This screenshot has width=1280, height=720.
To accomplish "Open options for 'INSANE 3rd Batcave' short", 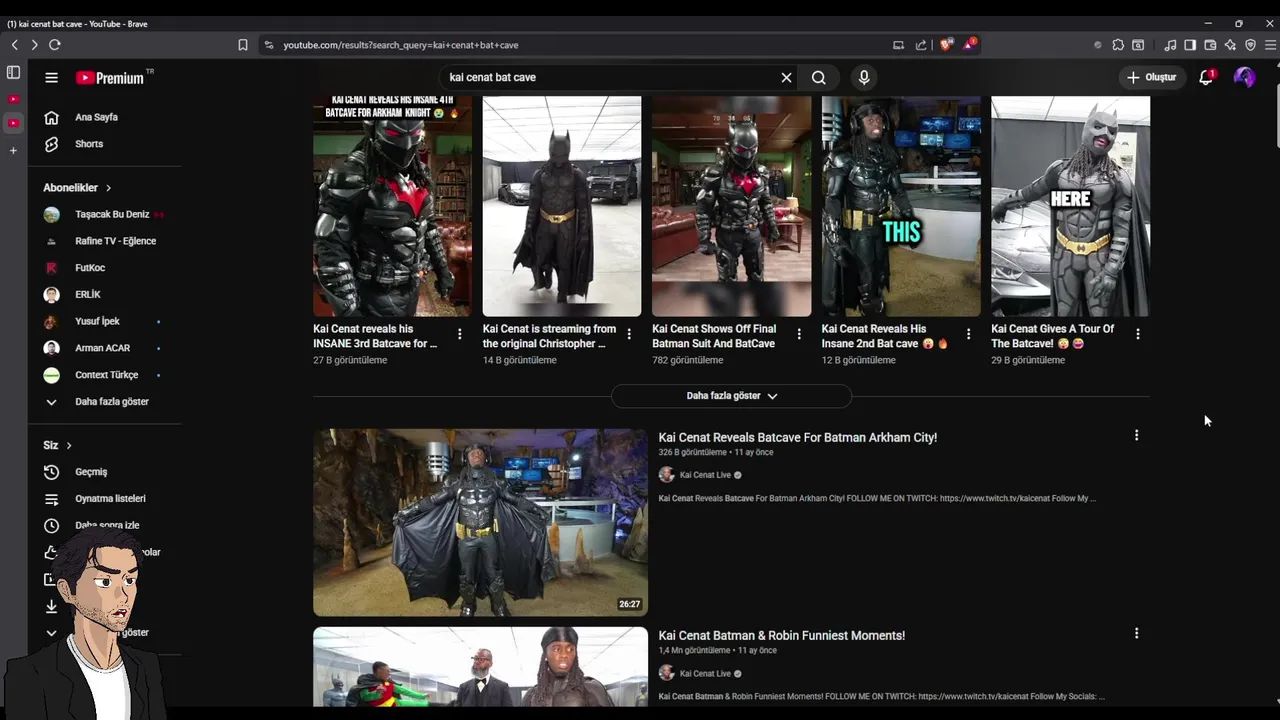I will (459, 334).
